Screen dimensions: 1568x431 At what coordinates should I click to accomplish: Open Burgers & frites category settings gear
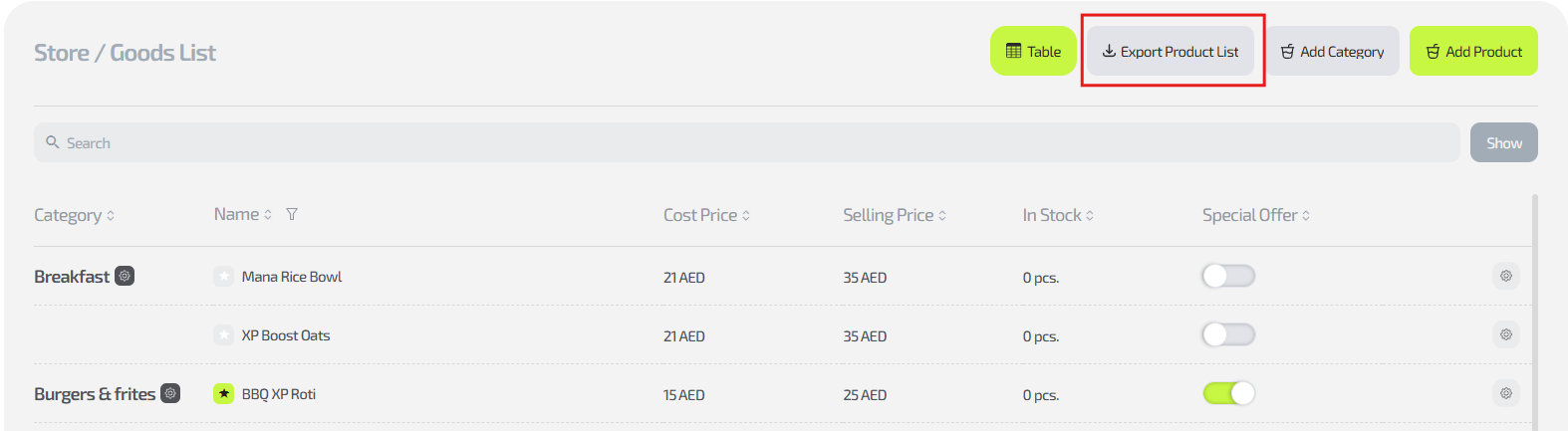point(170,393)
